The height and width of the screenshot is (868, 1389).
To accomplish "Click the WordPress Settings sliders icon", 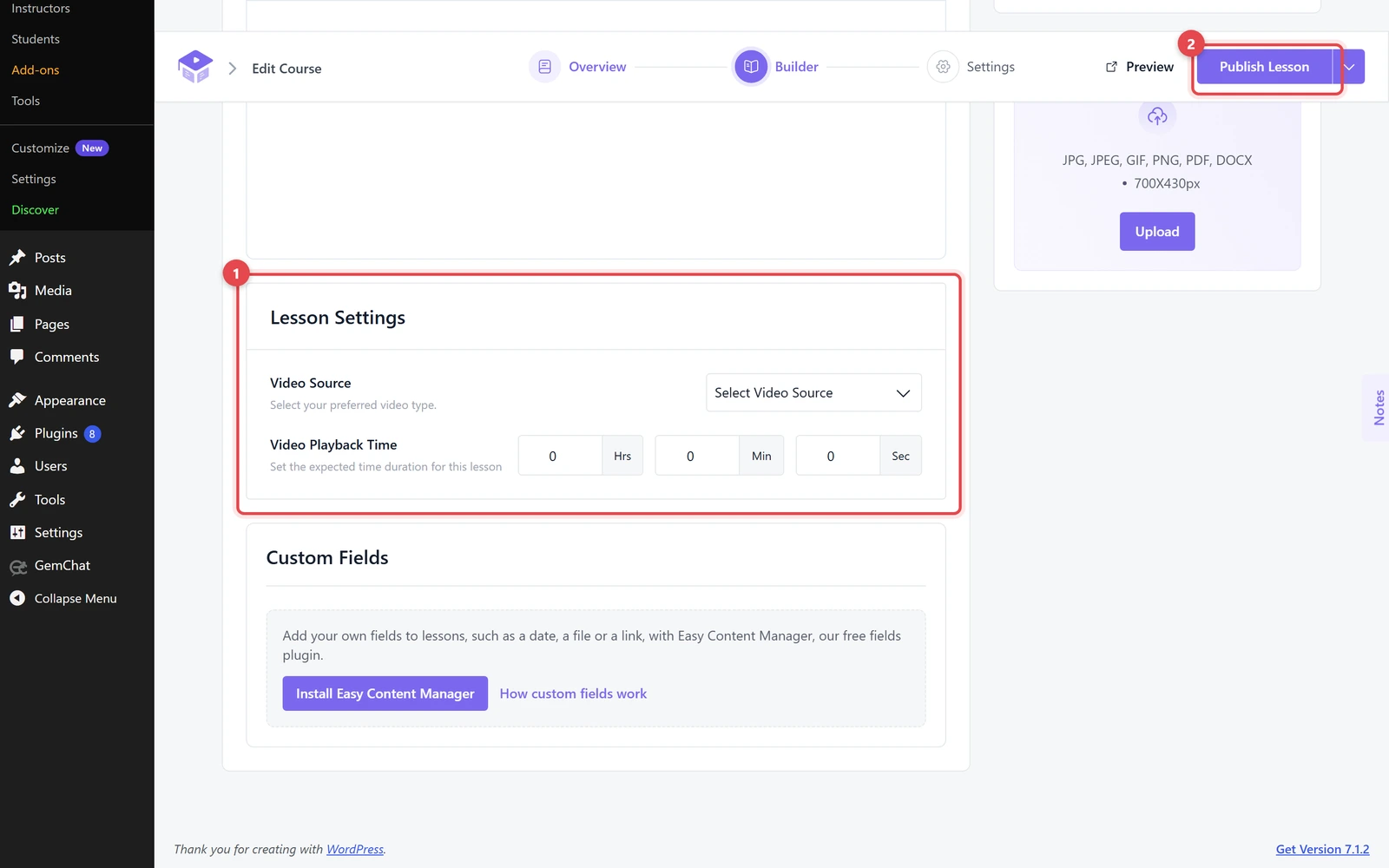I will (x=17, y=533).
